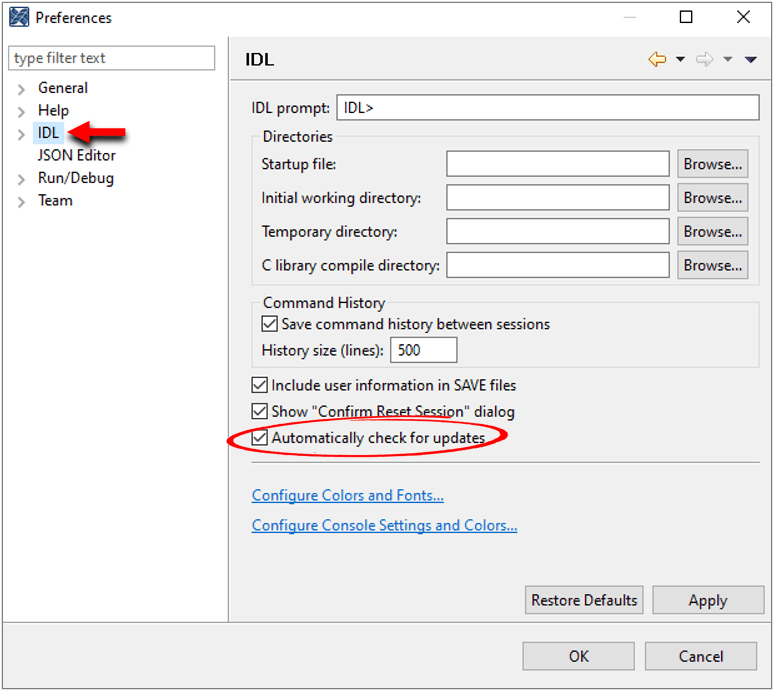
Task: Click the C library compile directory field
Action: [x=558, y=265]
